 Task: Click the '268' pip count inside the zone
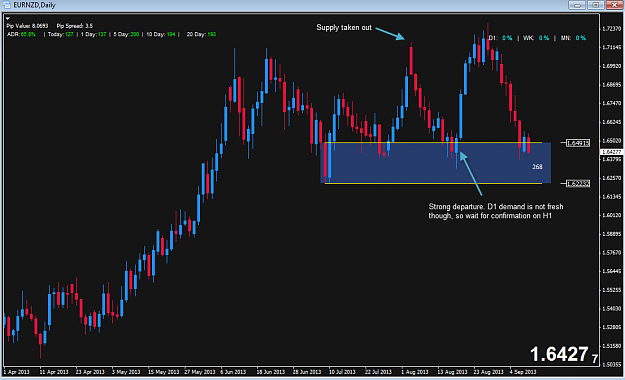tap(537, 167)
